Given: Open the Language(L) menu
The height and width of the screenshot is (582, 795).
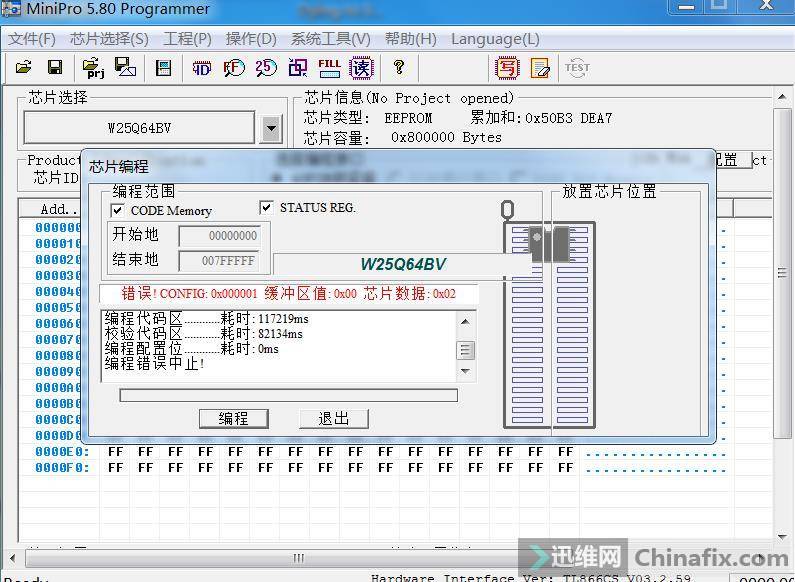Looking at the screenshot, I should pyautogui.click(x=495, y=39).
